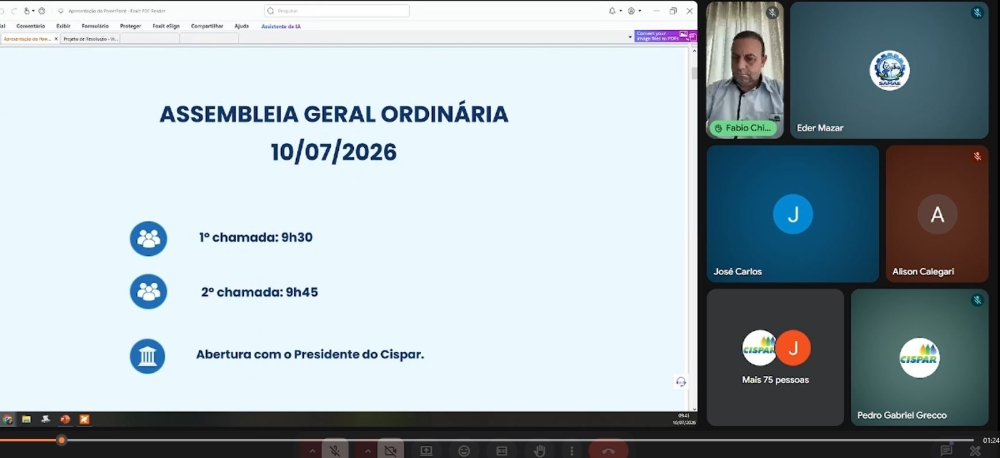Open the Assistente de IA tab
Screen dimensions: 1000x458
click(281, 26)
